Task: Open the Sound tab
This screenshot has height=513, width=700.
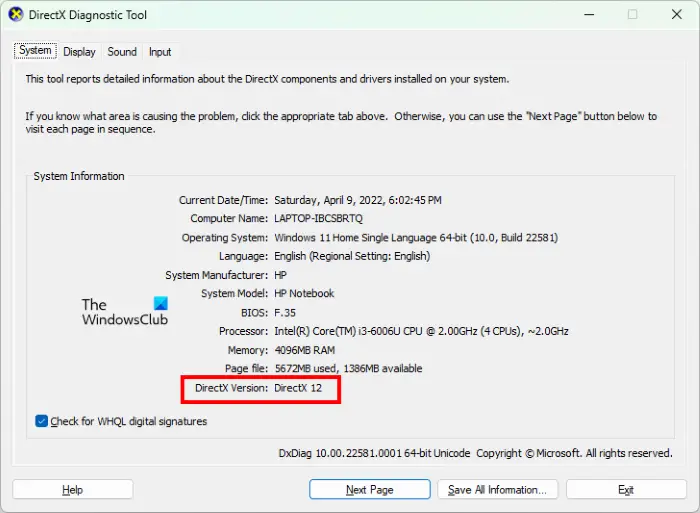Action: 122,52
